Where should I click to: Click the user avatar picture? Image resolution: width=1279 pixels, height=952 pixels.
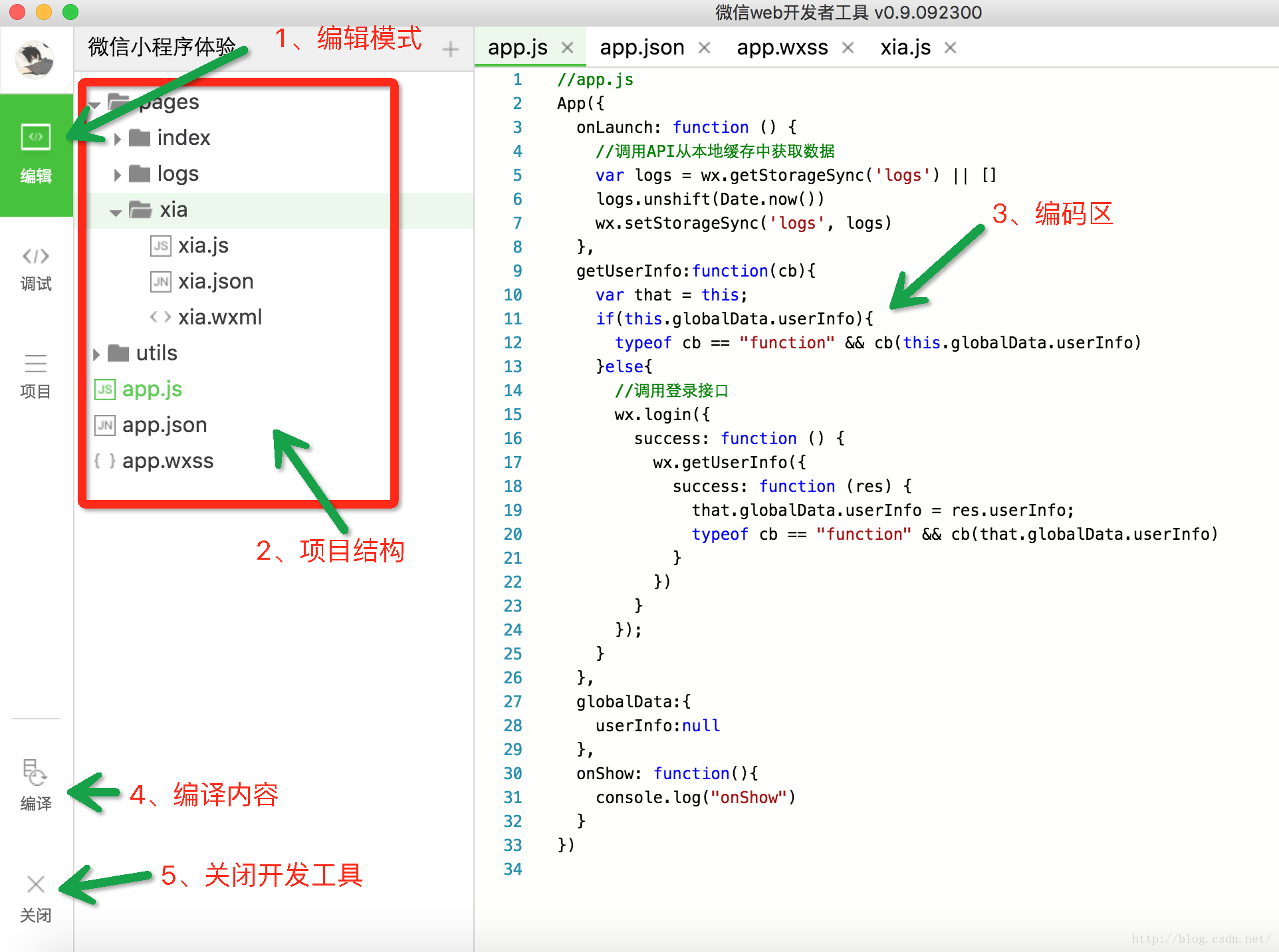35,60
